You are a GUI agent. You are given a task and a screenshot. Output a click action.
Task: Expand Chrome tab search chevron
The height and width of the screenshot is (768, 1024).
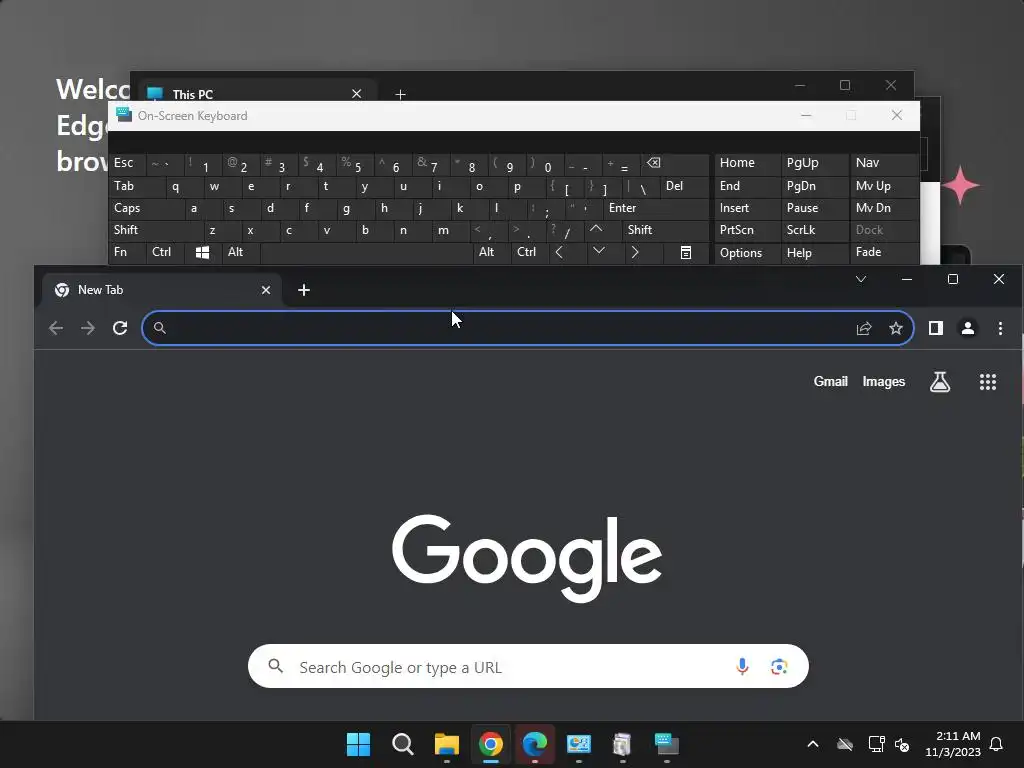(861, 279)
